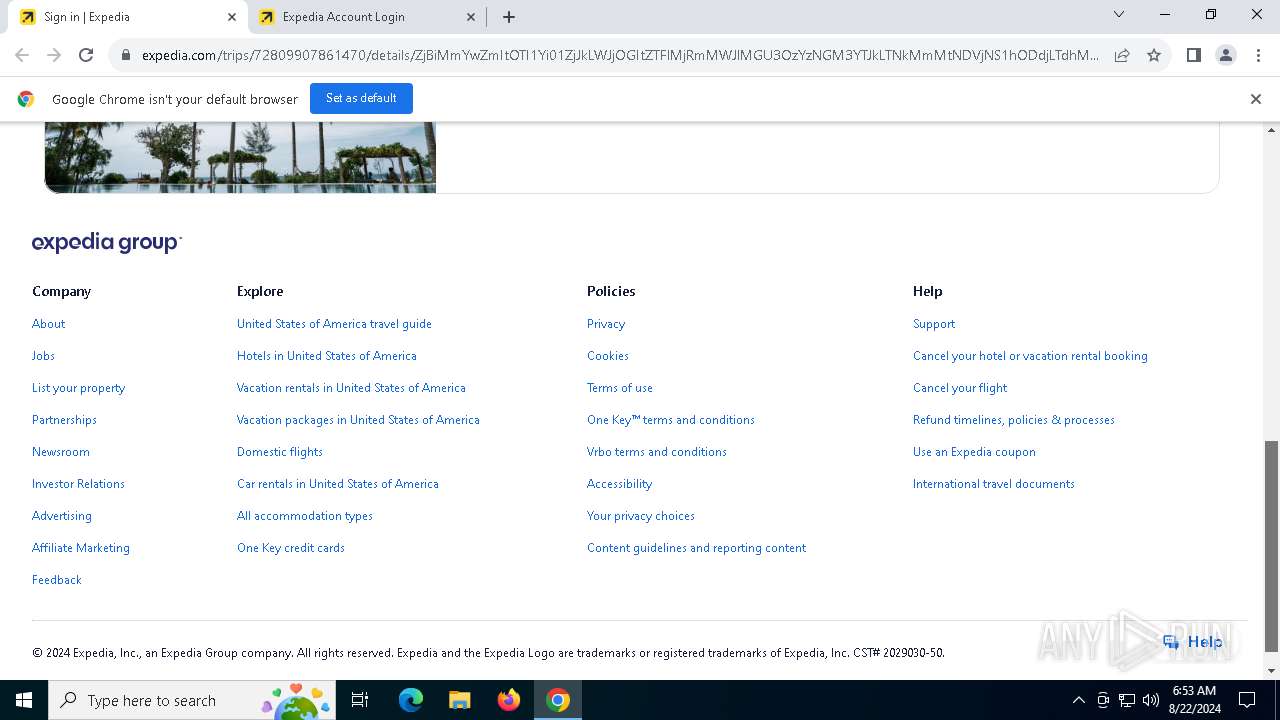Open the Privacy policy link
The image size is (1280, 720).
coord(606,324)
